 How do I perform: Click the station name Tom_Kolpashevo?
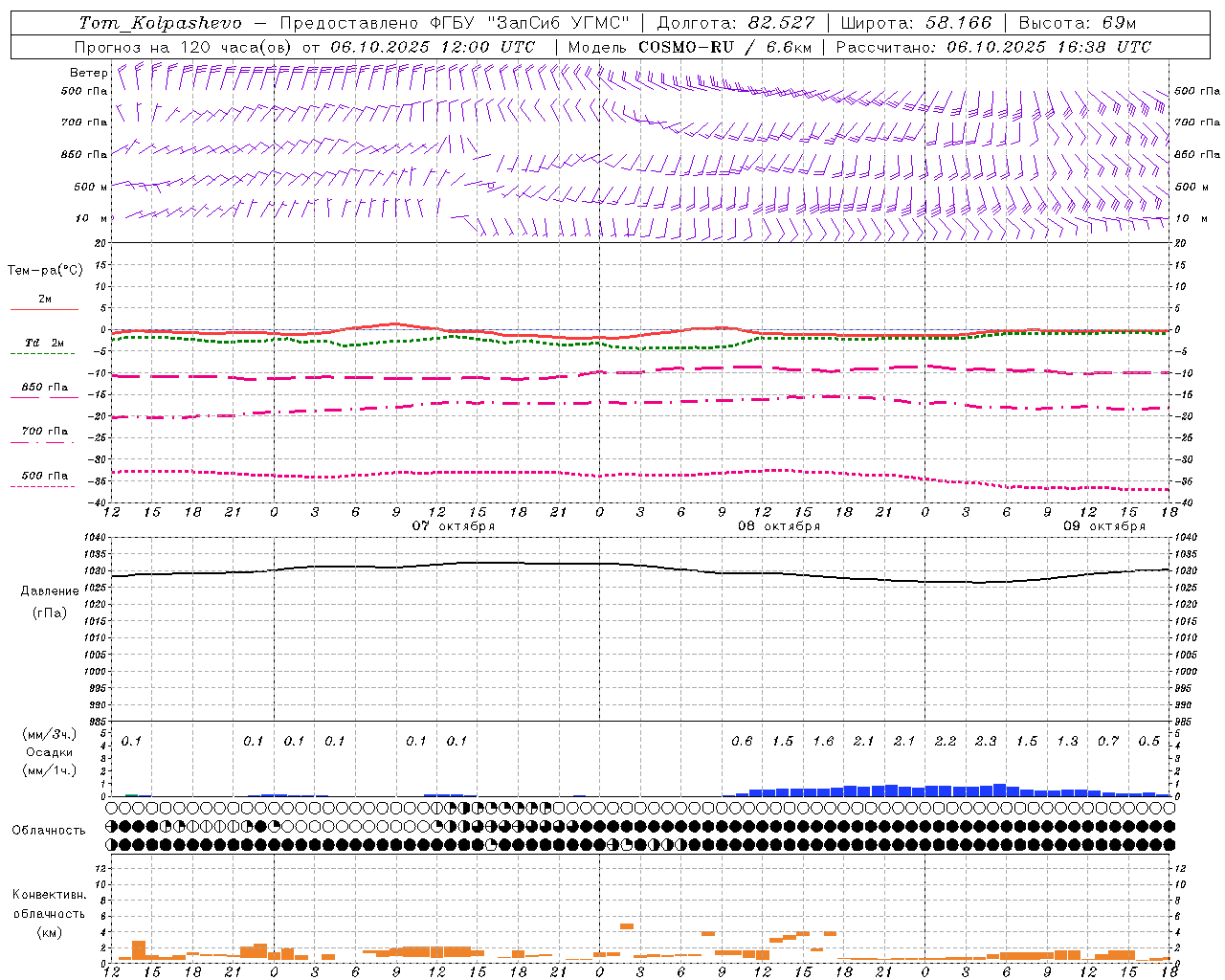click(x=160, y=23)
